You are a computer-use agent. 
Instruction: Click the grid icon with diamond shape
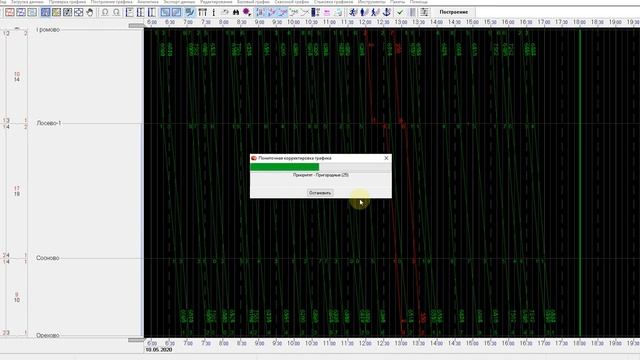click(78, 12)
